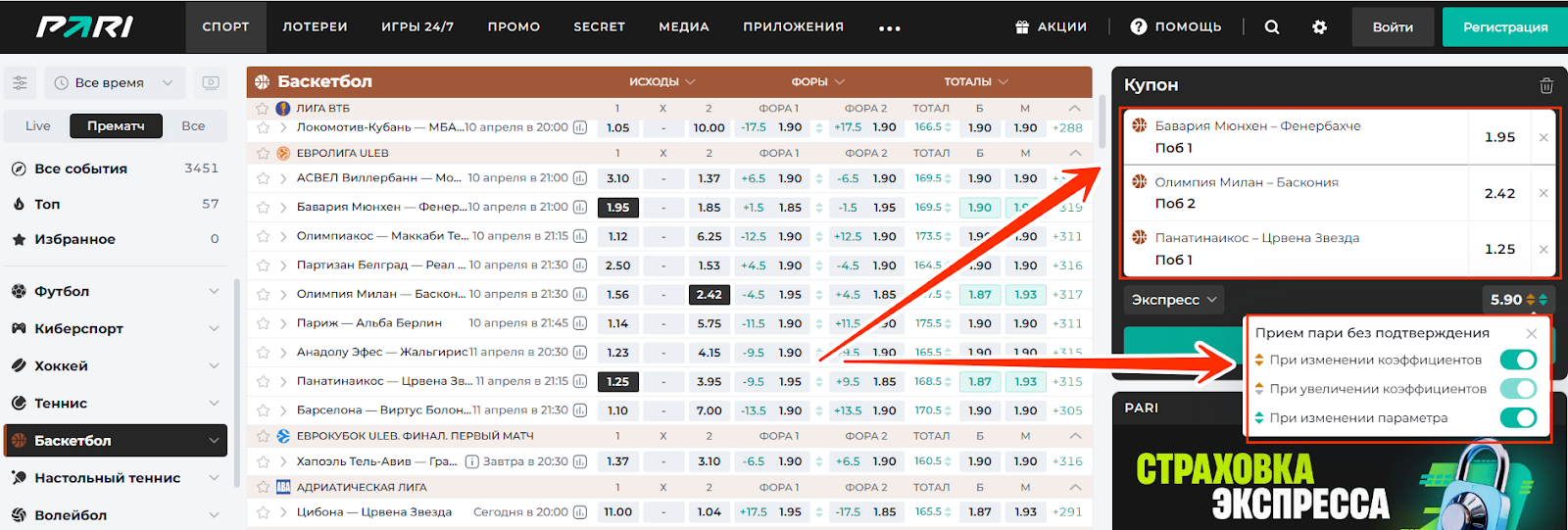Click the search magnifier icon in header
The image size is (1568, 530).
pos(1271,27)
